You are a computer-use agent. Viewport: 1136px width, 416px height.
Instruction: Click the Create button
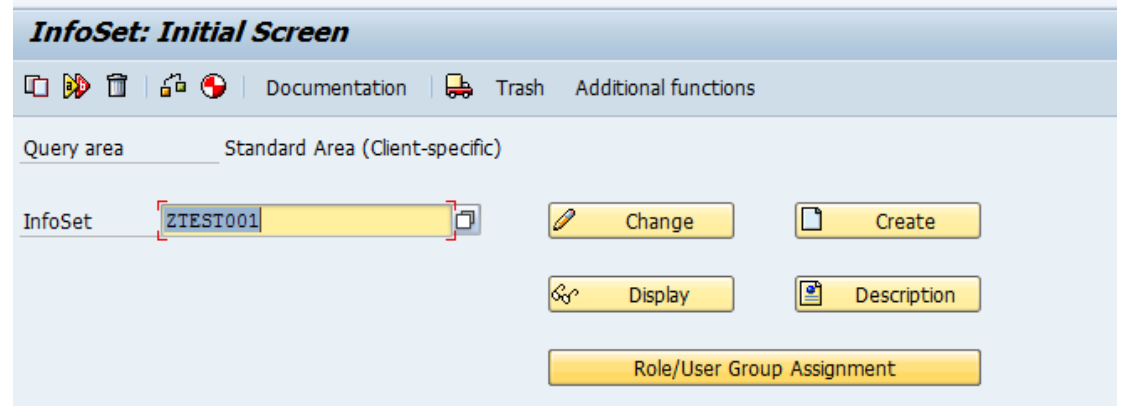[888, 221]
